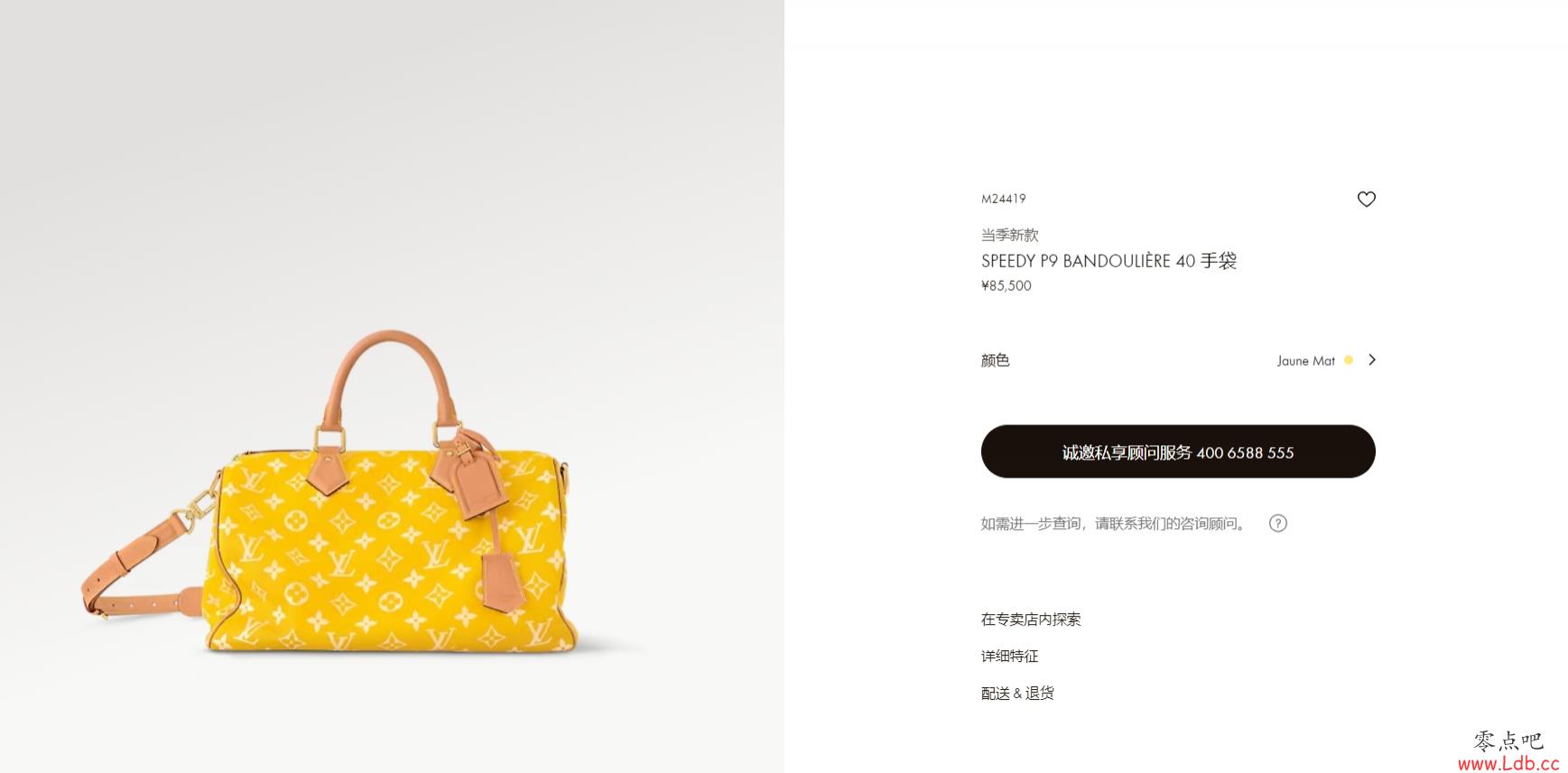Click the product code M24419

click(1003, 199)
